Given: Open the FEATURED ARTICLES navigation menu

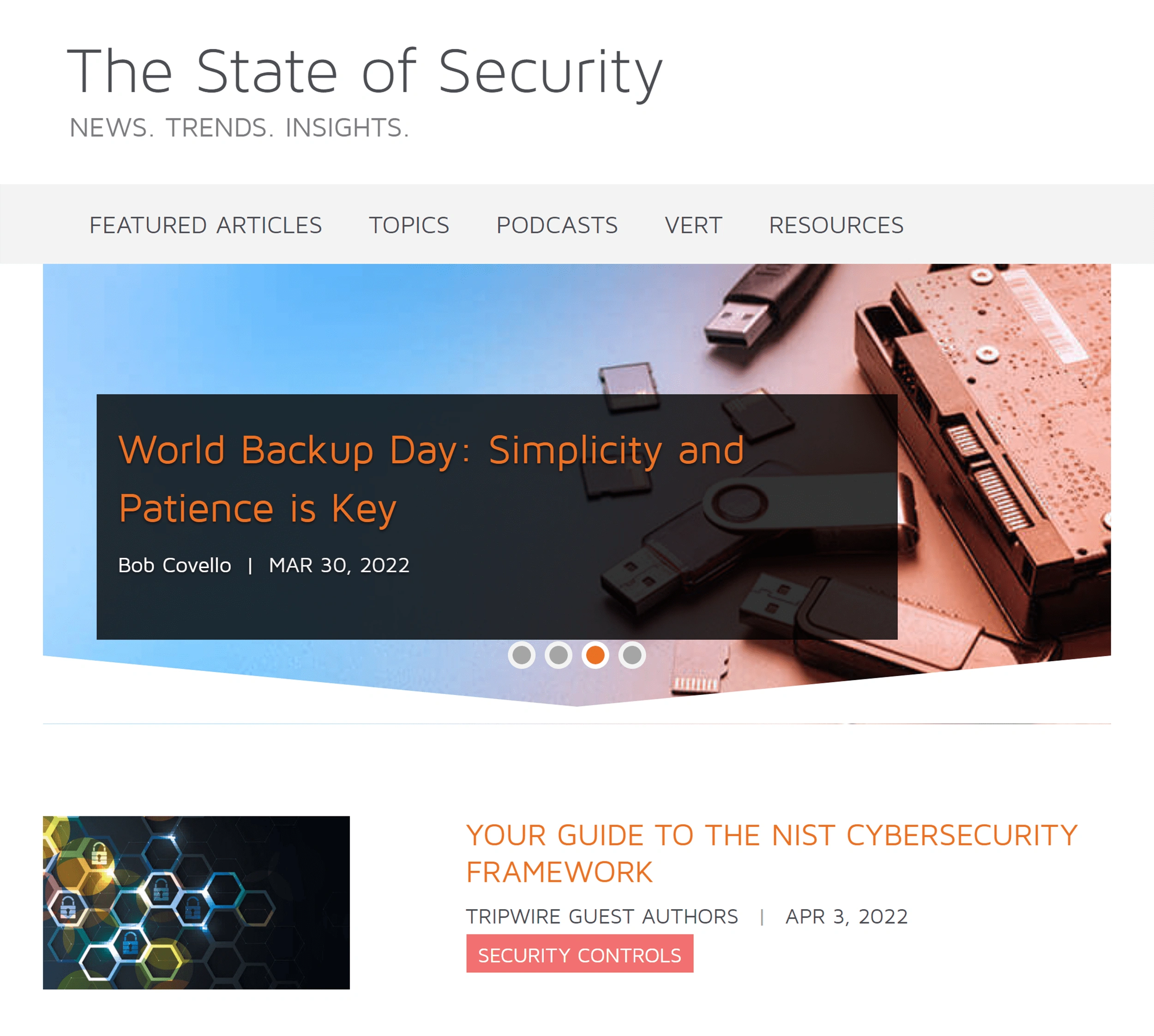Looking at the screenshot, I should pos(205,225).
